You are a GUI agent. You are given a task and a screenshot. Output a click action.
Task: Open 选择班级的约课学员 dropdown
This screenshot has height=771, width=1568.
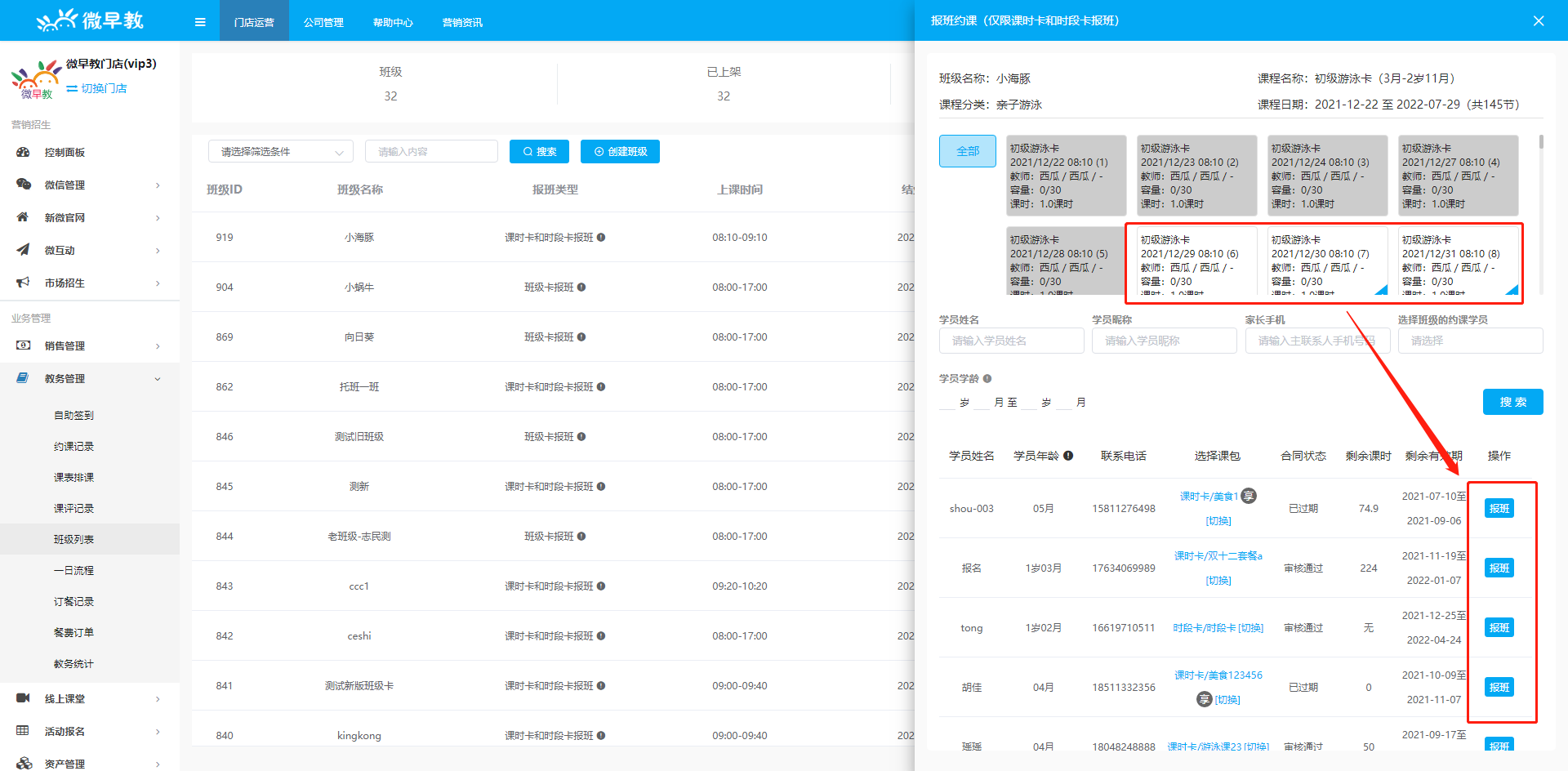(1470, 341)
